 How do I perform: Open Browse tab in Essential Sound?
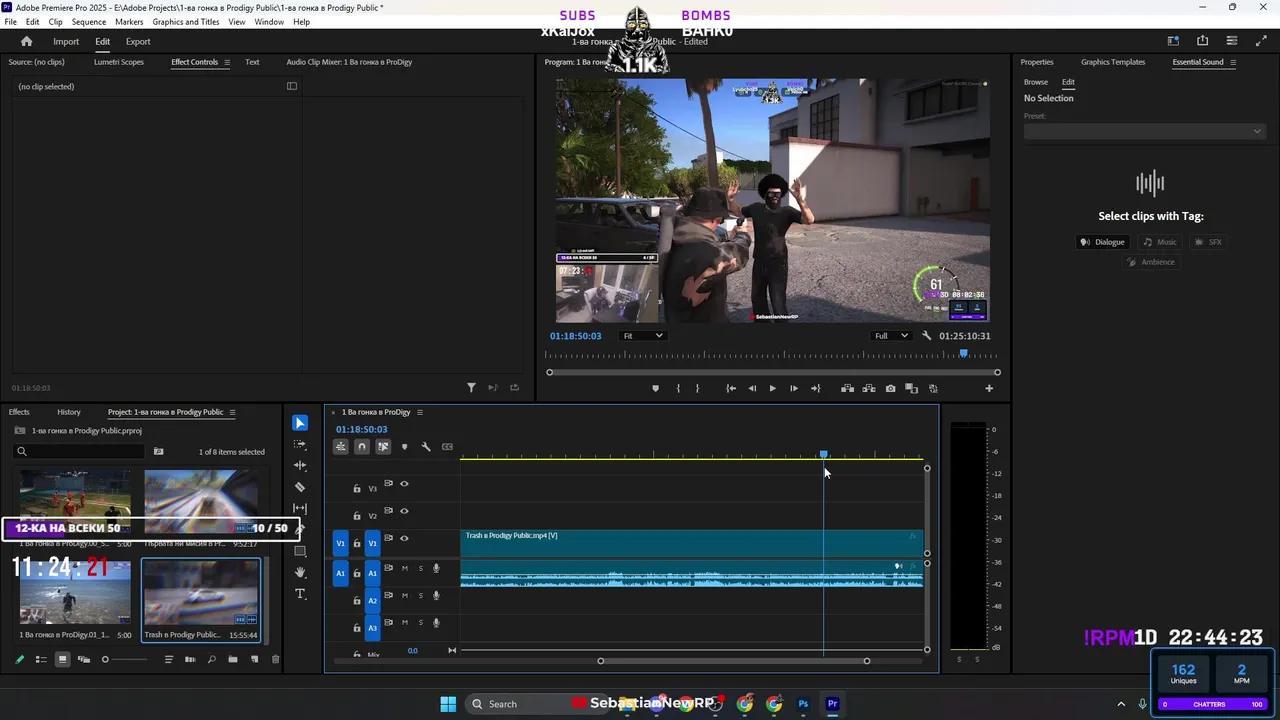click(1036, 82)
